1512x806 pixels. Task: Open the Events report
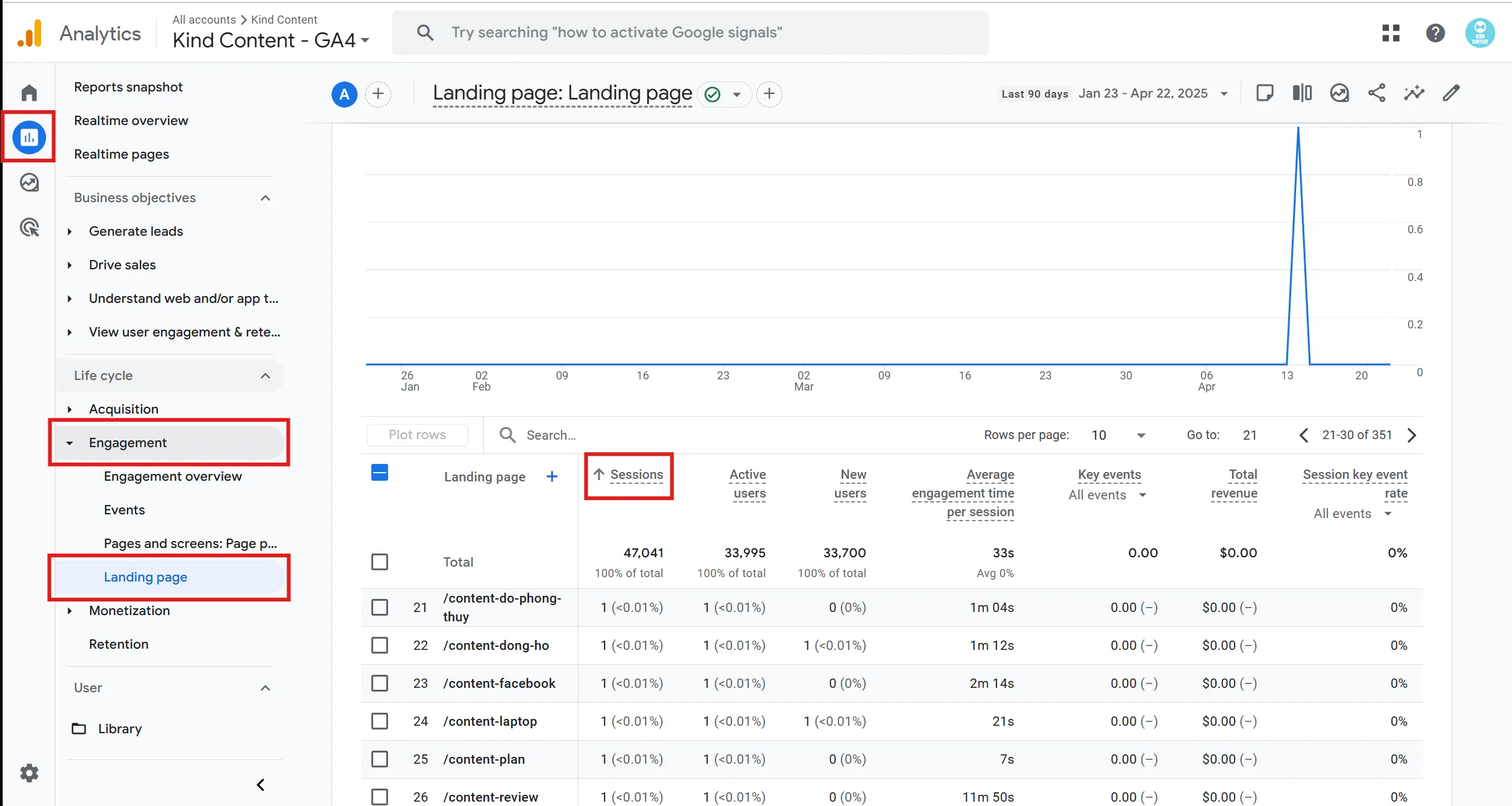click(124, 510)
